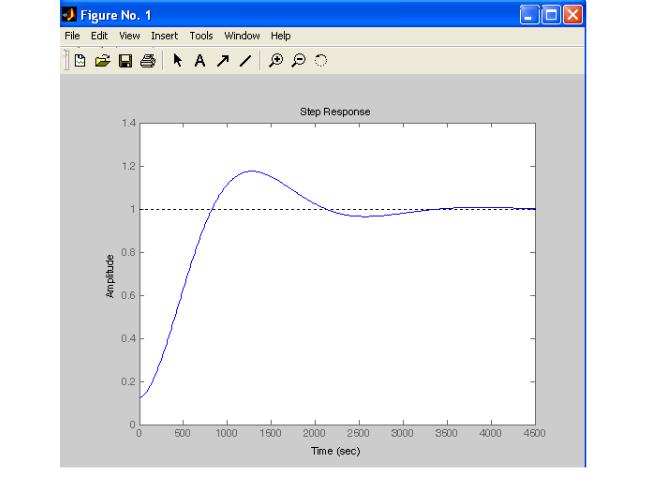Click the y-axis tick label 0.2
646x489 pixels.
(x=129, y=381)
